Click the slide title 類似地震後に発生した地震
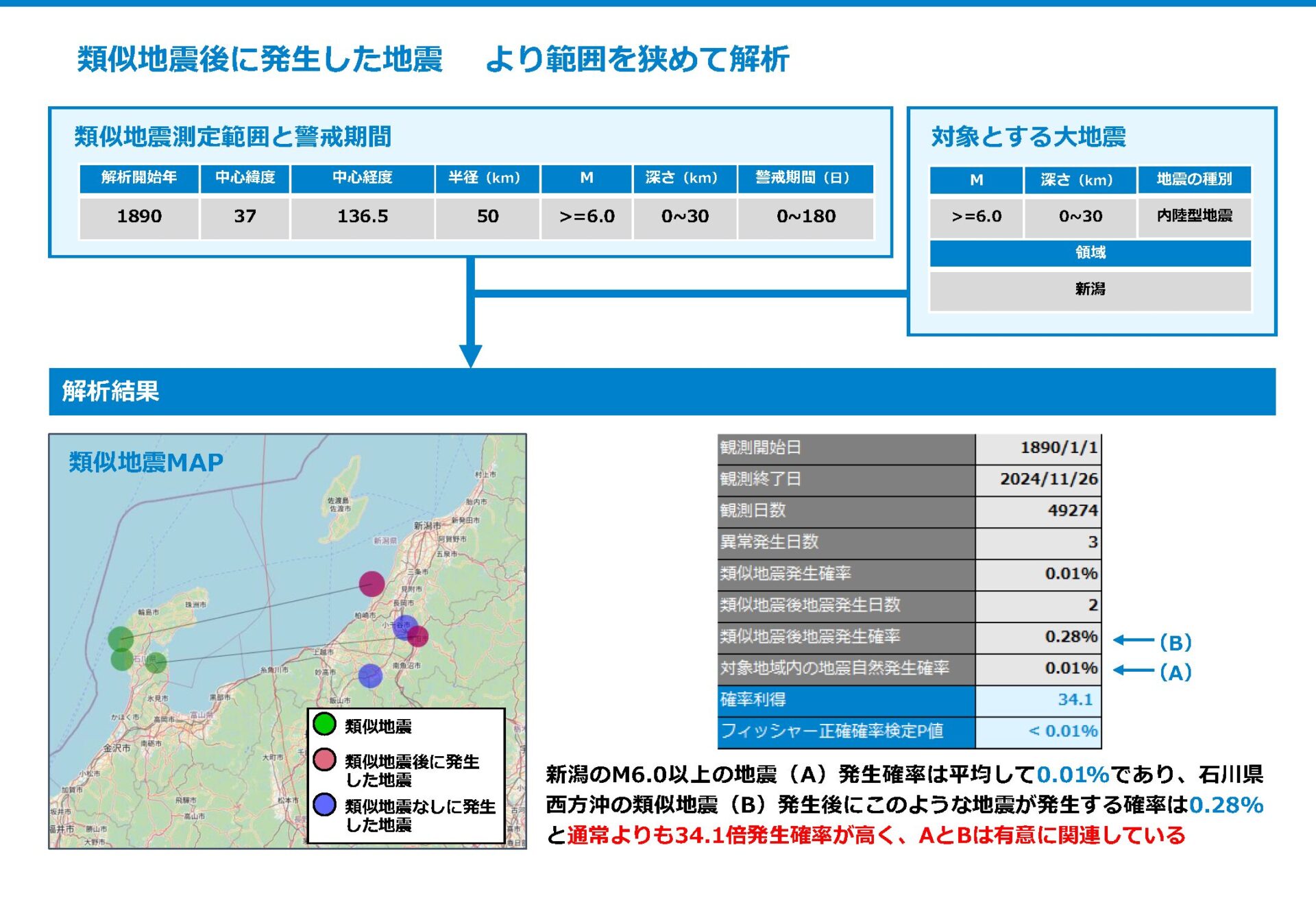The image size is (1316, 911). tap(260, 59)
